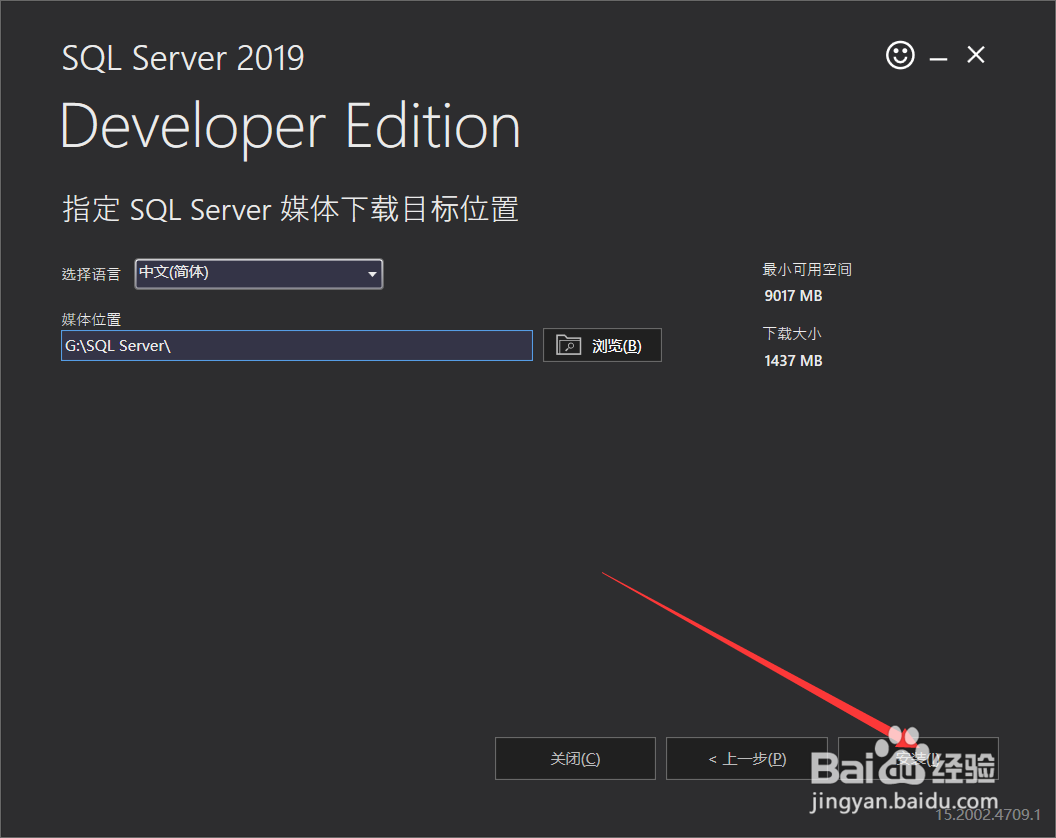Close the installer with the X icon
This screenshot has height=838, width=1056.
click(976, 55)
